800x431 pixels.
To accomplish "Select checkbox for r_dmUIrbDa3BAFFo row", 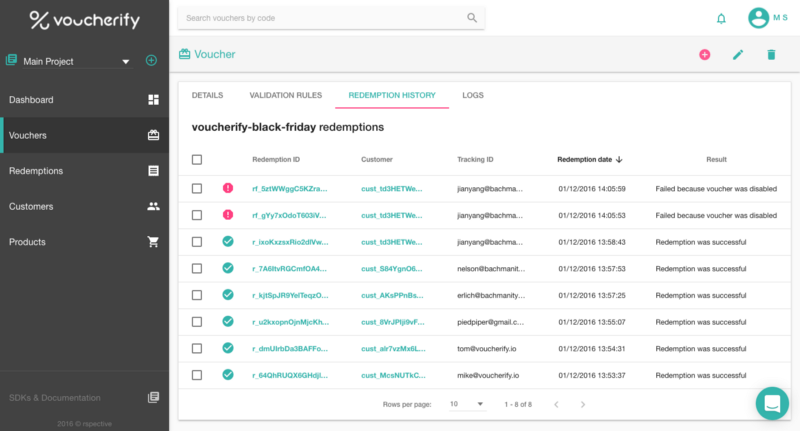I will 197,348.
